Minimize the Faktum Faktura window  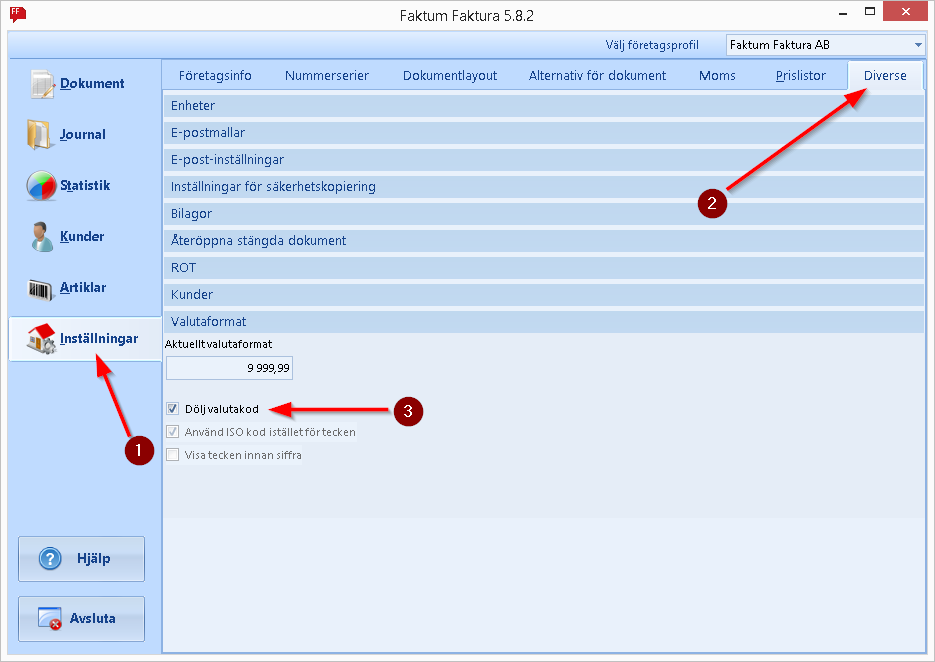(843, 13)
